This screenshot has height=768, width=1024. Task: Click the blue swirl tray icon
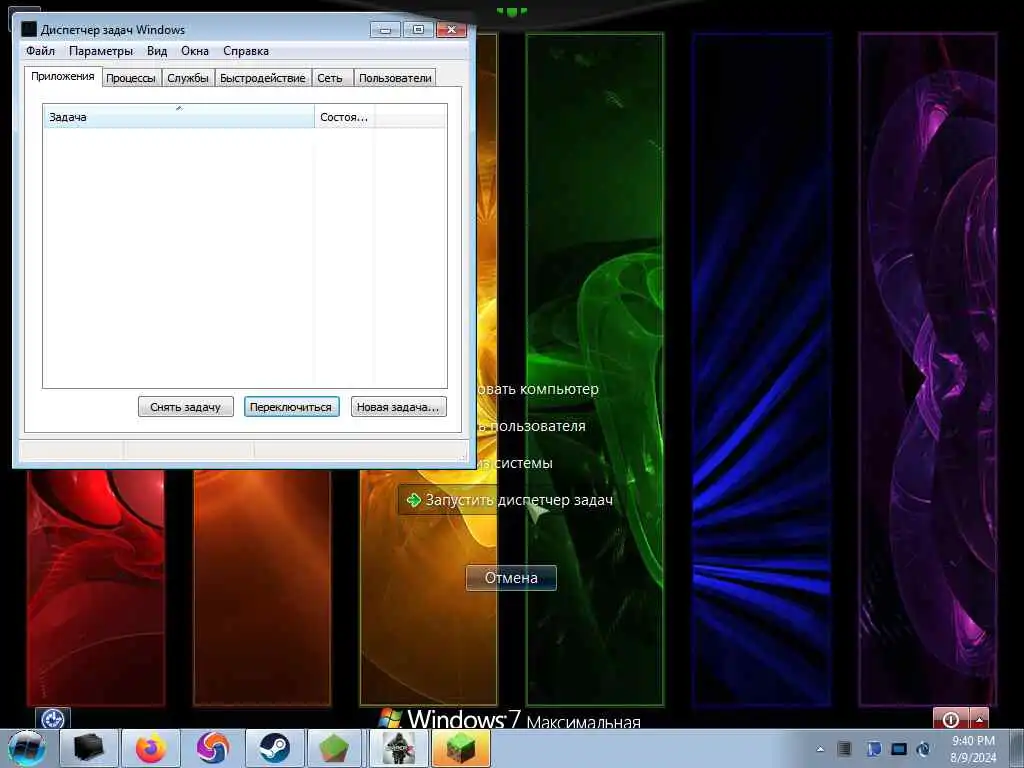tap(923, 749)
